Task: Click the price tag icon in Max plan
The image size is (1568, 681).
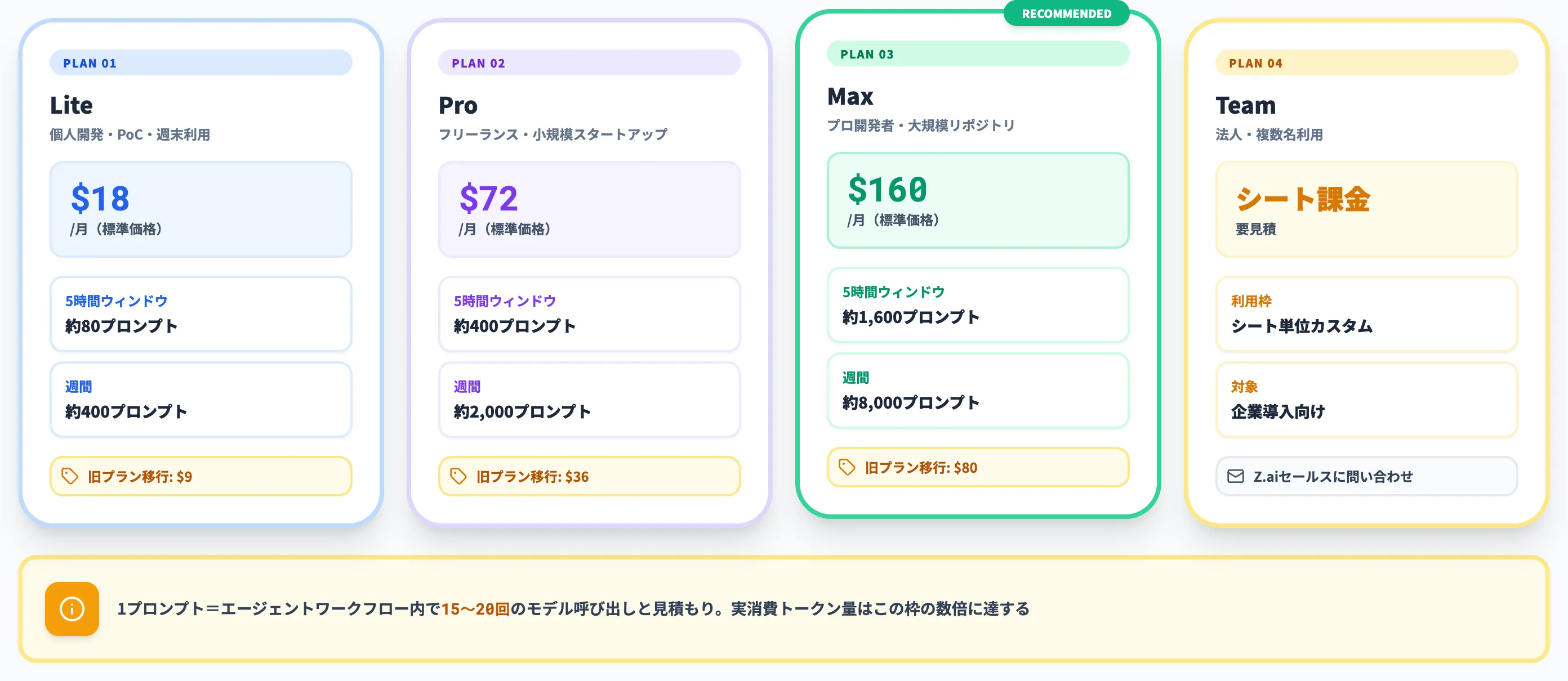Action: (x=847, y=467)
